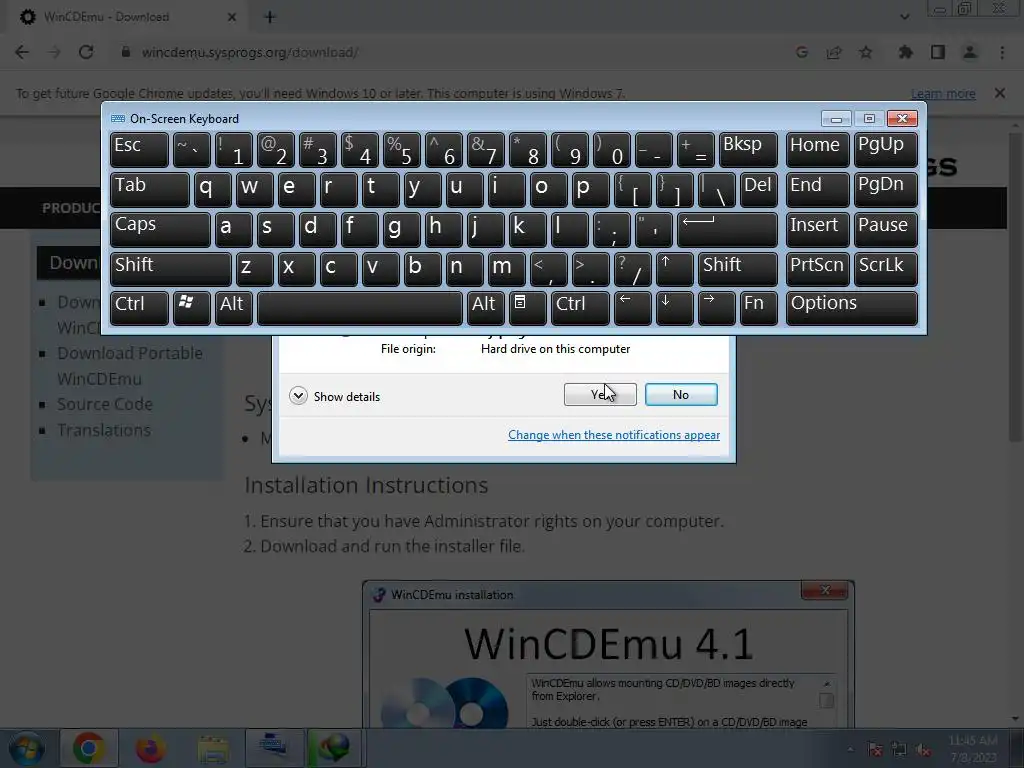Click the right arrow key
Screen dimensions: 1024x768
tap(716, 308)
